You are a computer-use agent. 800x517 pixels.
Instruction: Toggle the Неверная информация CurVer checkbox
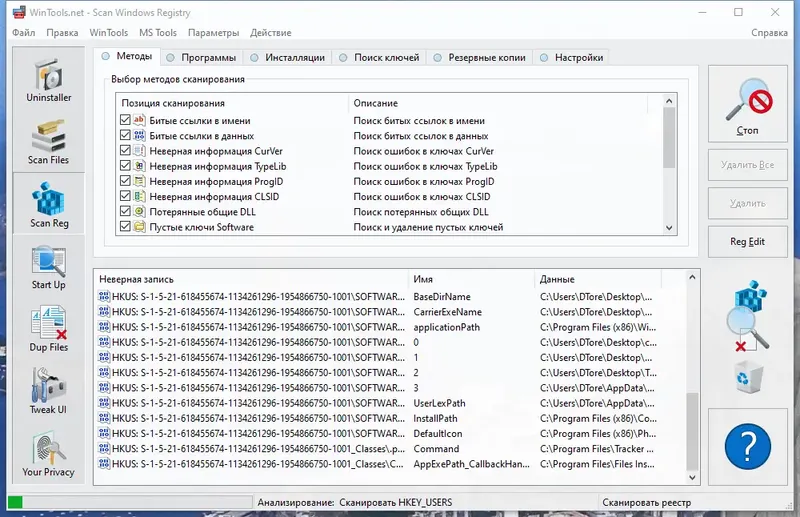click(125, 151)
